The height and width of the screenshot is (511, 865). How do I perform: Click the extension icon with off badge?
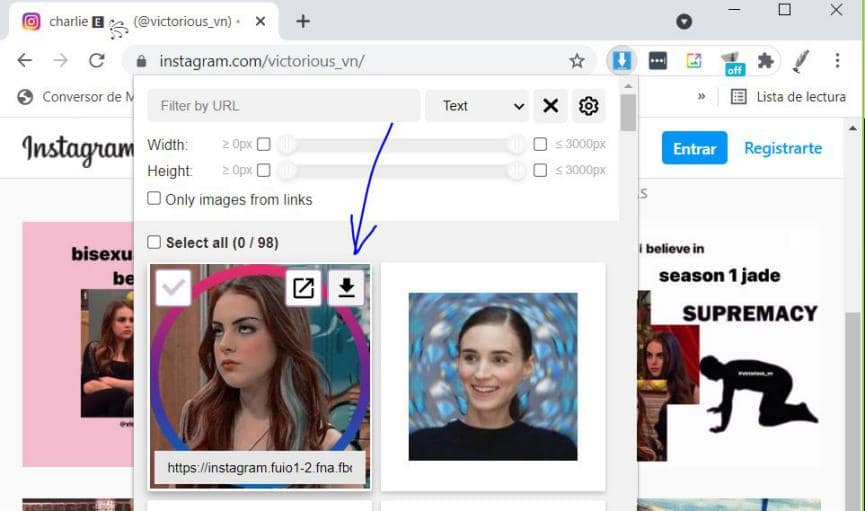pos(732,62)
